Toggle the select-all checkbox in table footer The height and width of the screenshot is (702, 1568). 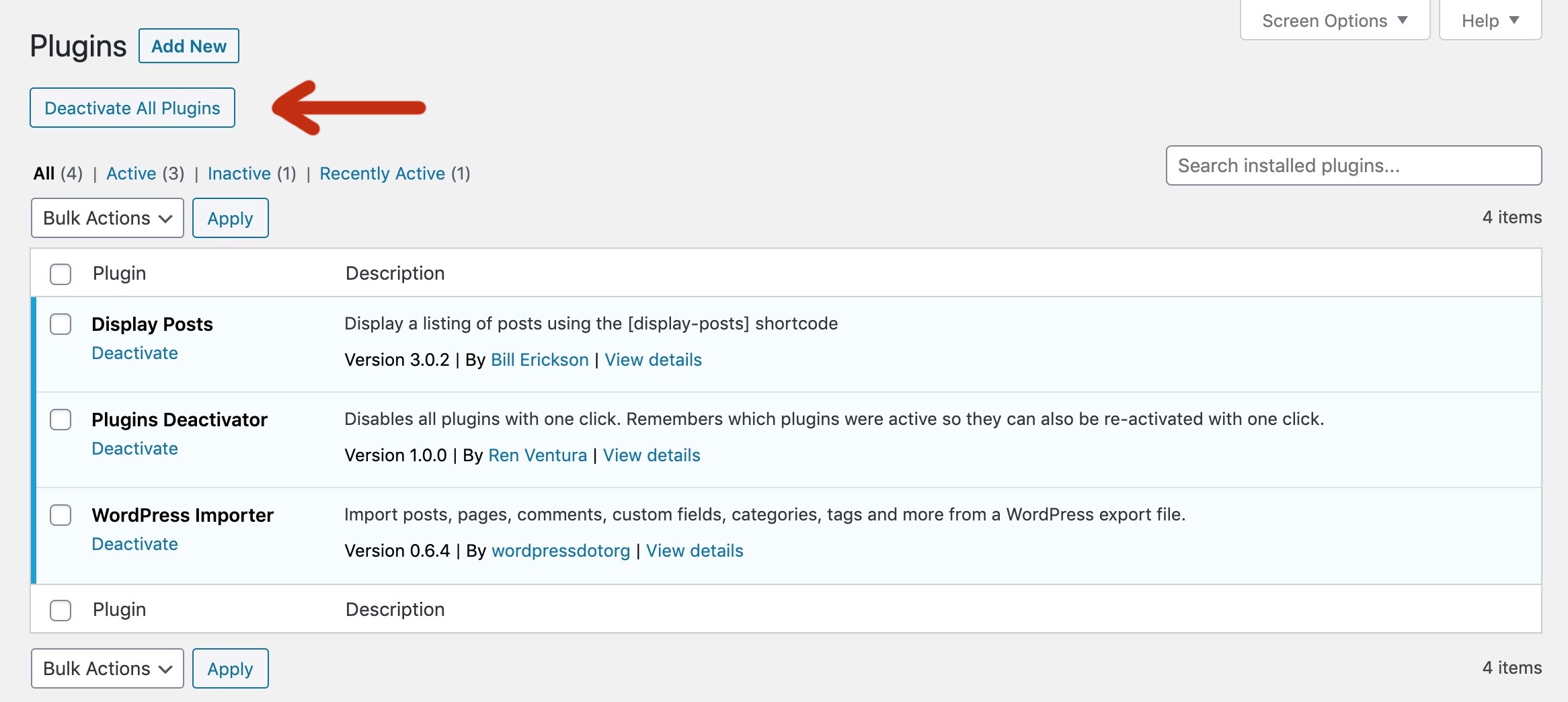61,610
